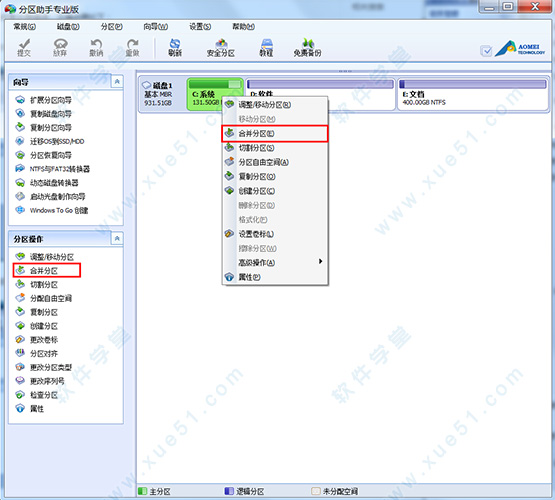Click sidebar Check Partition (检查分区) icon
This screenshot has height=500, width=555.
pos(20,395)
